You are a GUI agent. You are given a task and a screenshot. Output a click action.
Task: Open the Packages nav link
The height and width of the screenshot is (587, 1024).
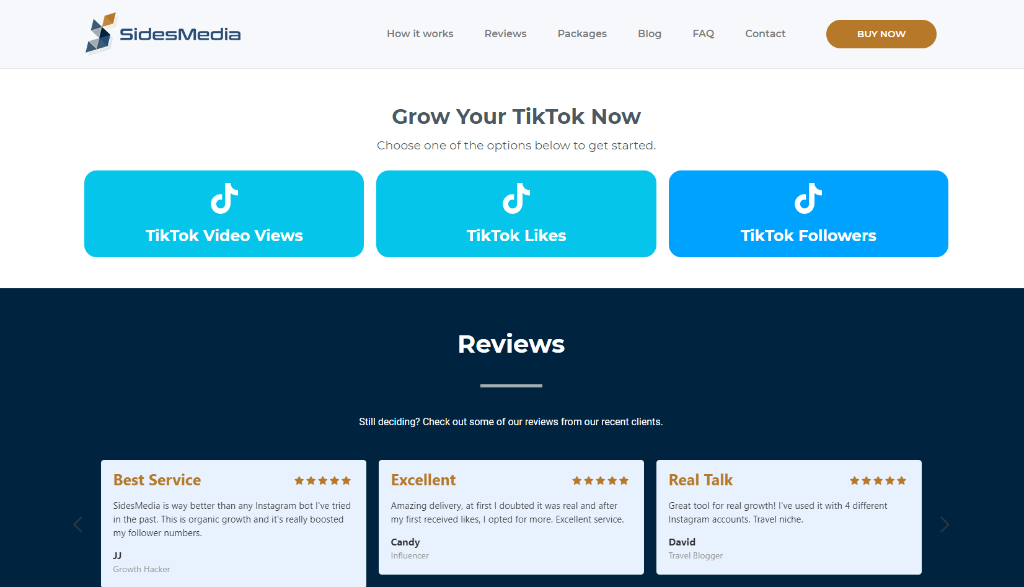pos(582,34)
